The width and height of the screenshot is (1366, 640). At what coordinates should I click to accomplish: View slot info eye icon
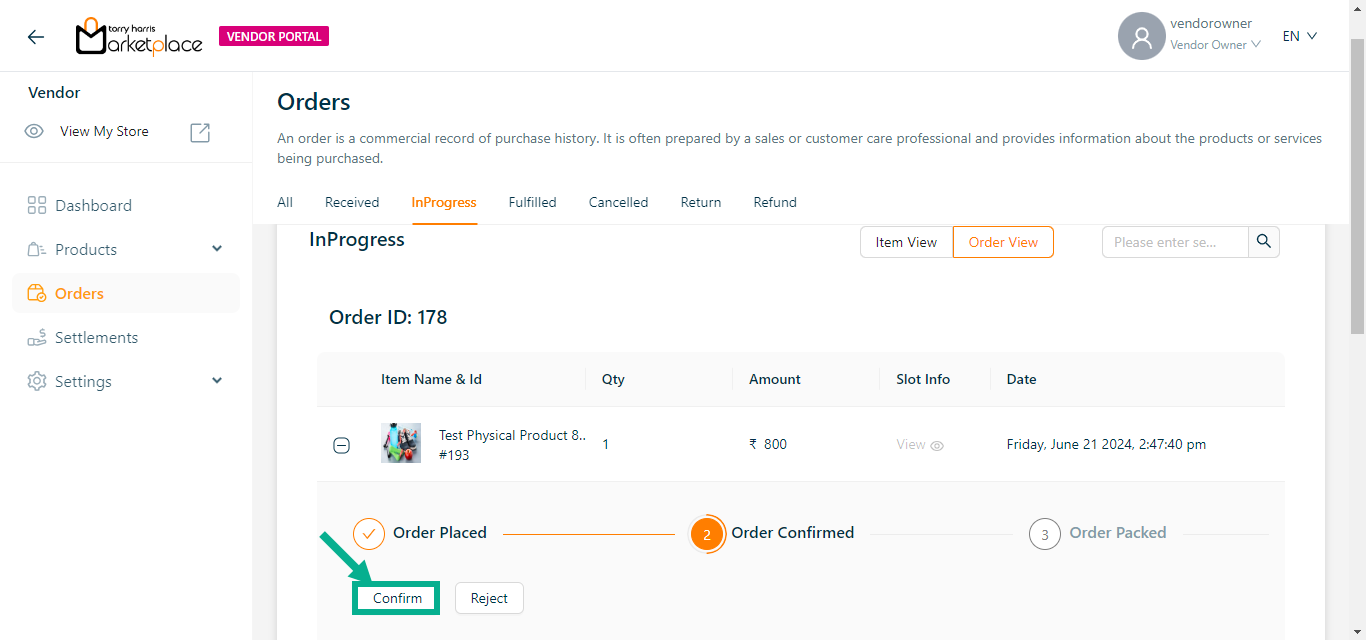point(937,446)
